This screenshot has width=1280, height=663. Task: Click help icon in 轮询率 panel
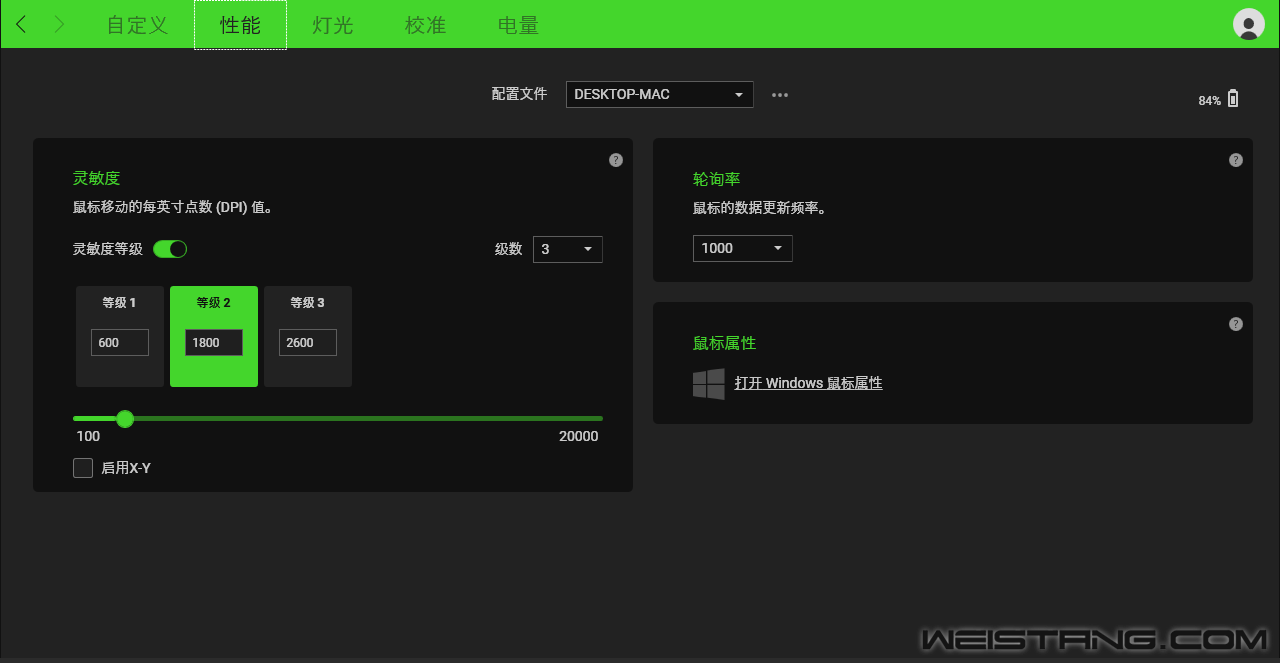coord(1236,160)
